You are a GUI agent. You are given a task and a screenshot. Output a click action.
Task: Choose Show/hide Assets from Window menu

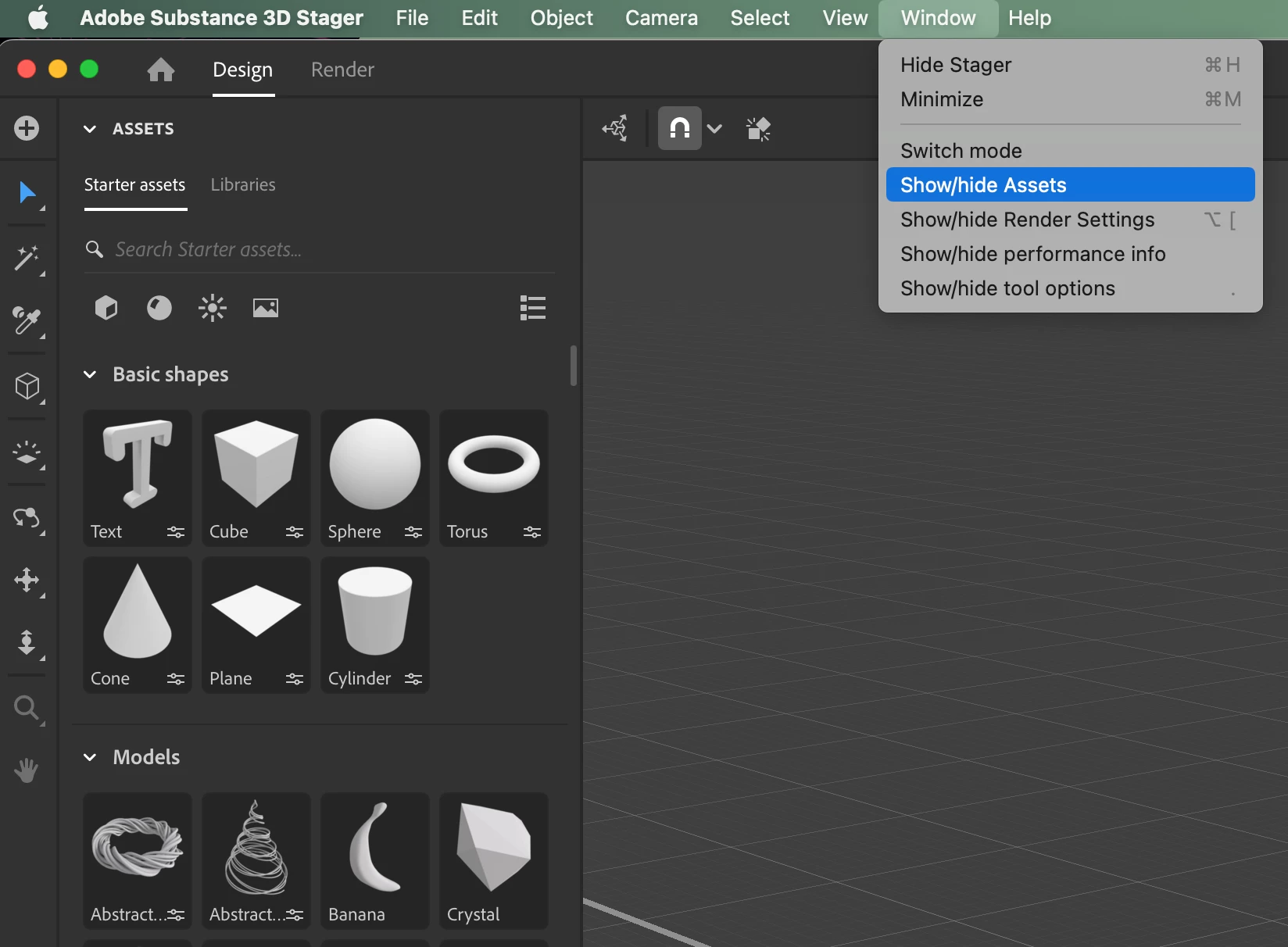coord(1070,185)
